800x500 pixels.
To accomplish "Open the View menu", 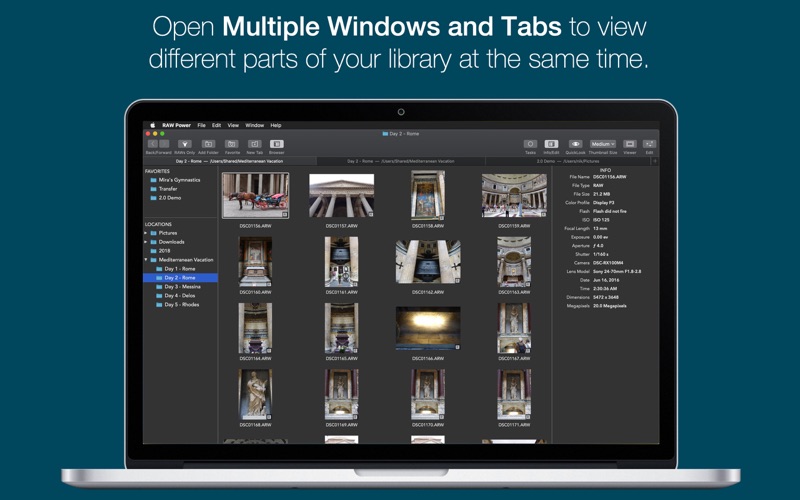I will tap(233, 125).
